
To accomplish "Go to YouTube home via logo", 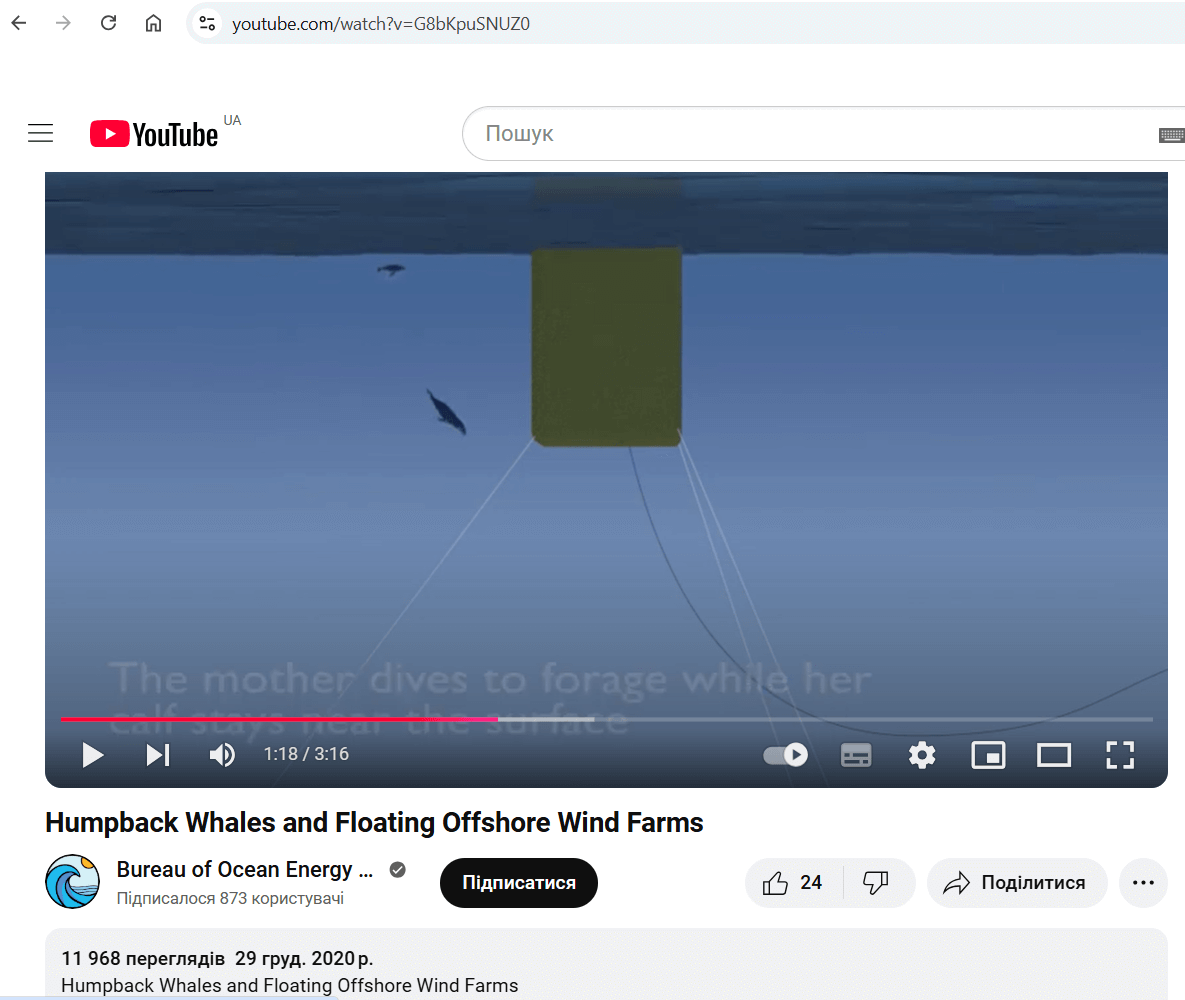I will [155, 134].
